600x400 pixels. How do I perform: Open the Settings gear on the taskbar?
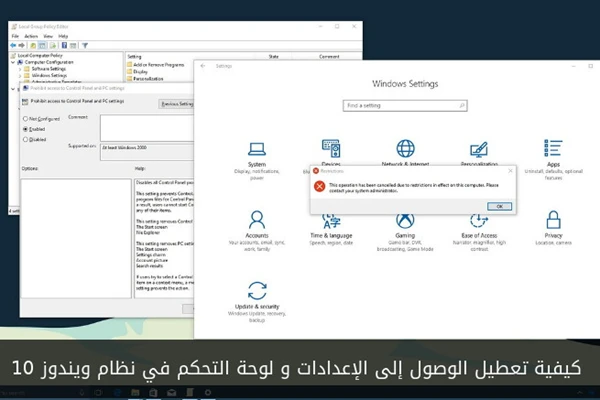pyautogui.click(x=208, y=392)
